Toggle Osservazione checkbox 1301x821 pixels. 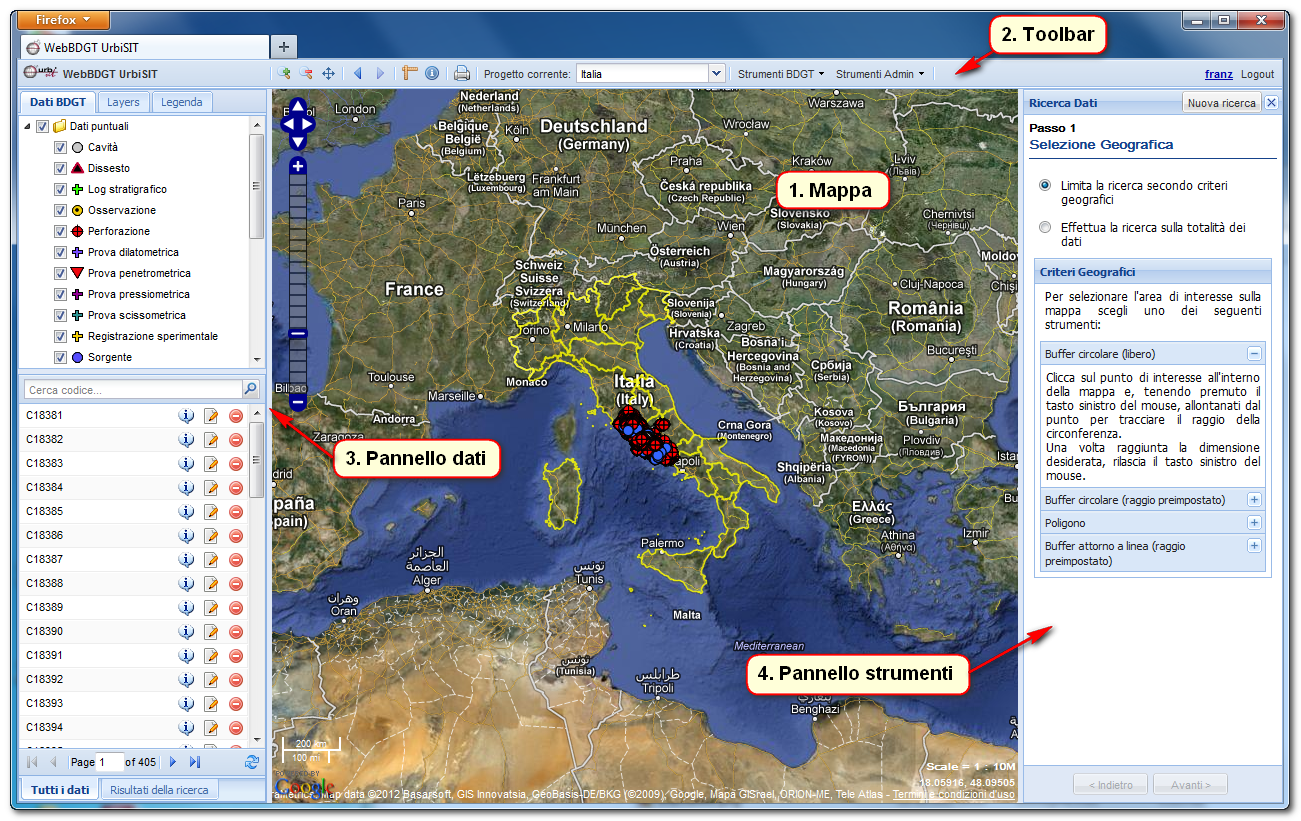coord(60,211)
